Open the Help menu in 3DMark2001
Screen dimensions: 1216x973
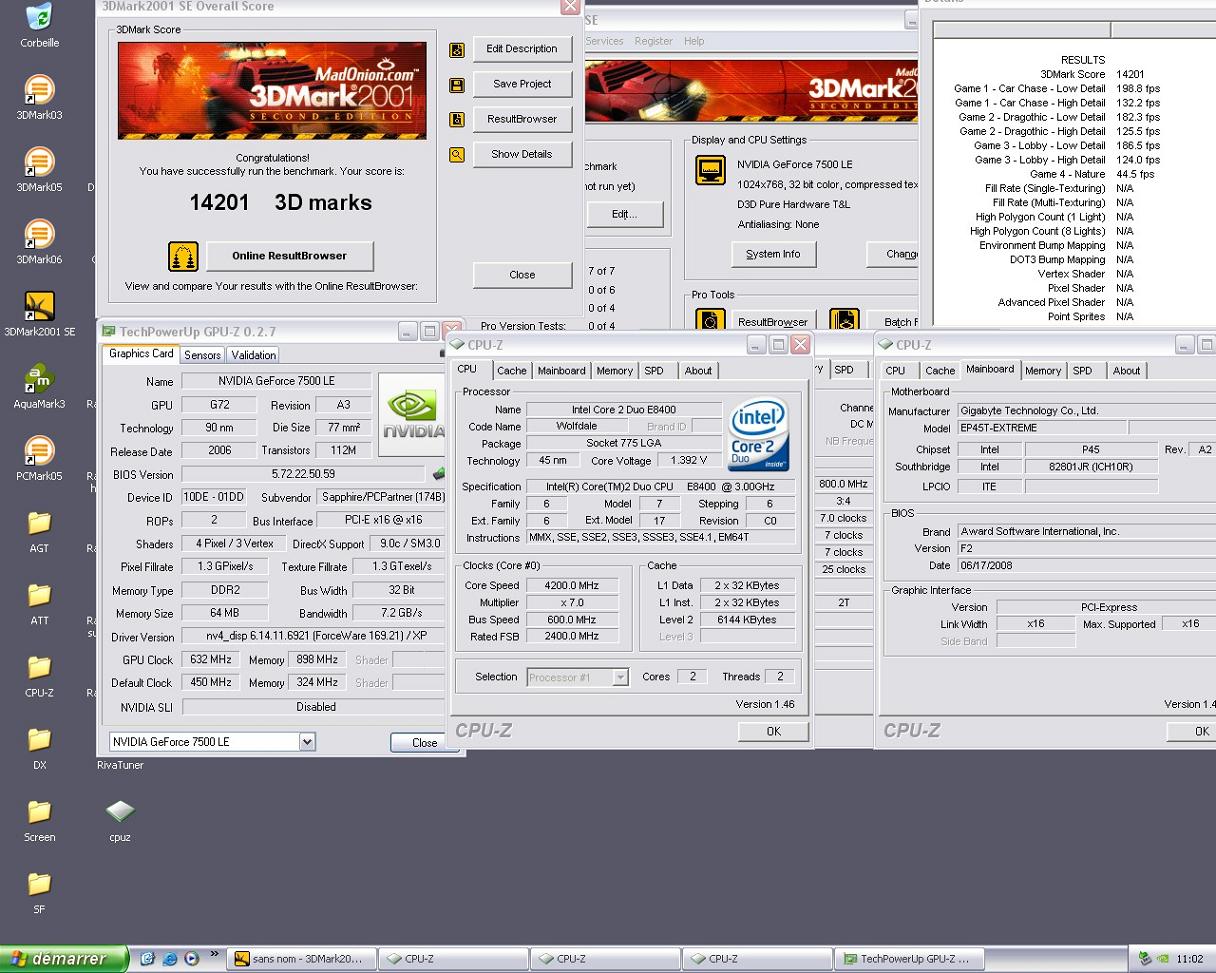tap(694, 41)
